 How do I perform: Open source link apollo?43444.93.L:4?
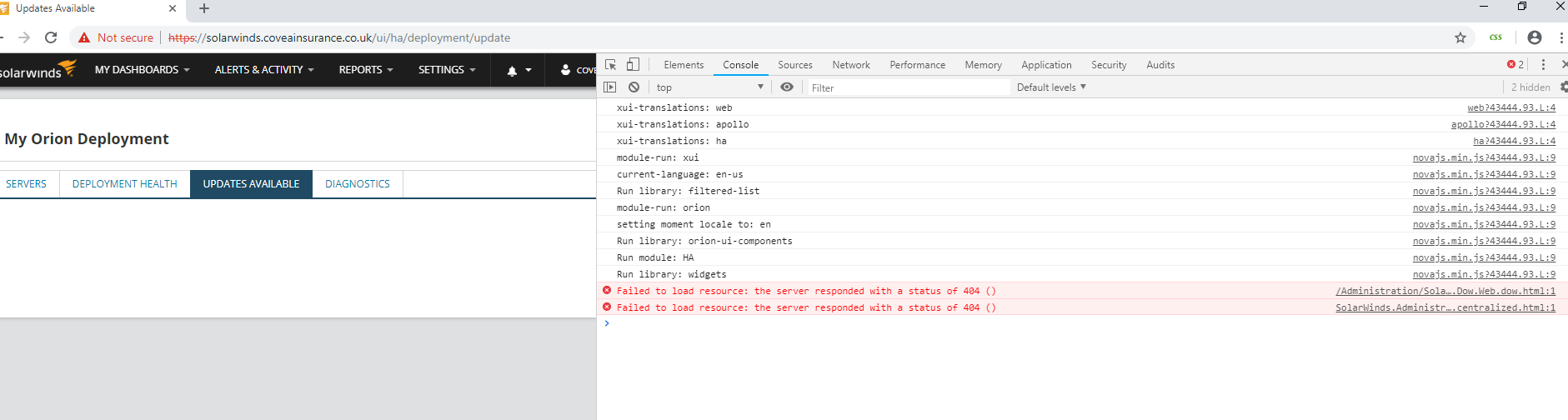[x=1503, y=124]
